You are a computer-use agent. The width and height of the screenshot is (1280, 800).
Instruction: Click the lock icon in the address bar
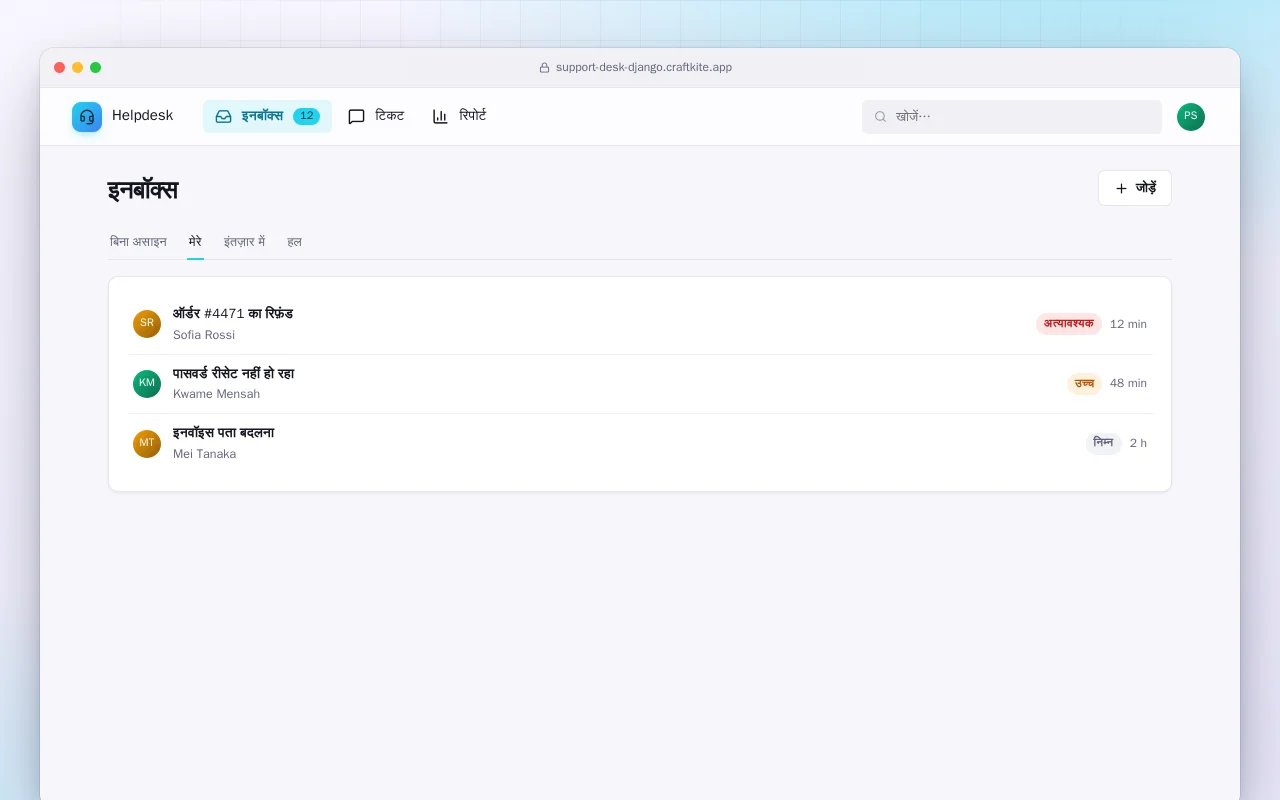(545, 68)
